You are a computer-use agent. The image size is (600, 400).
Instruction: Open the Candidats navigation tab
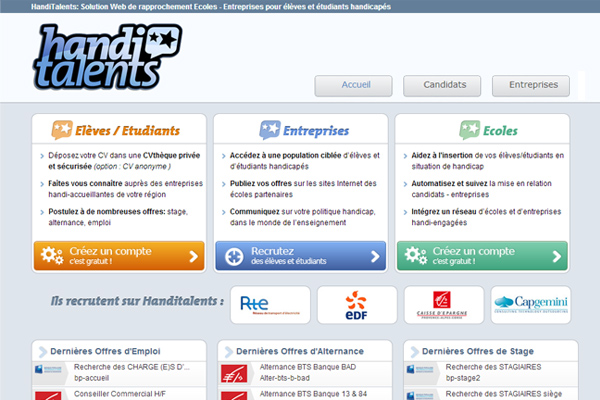click(x=442, y=85)
